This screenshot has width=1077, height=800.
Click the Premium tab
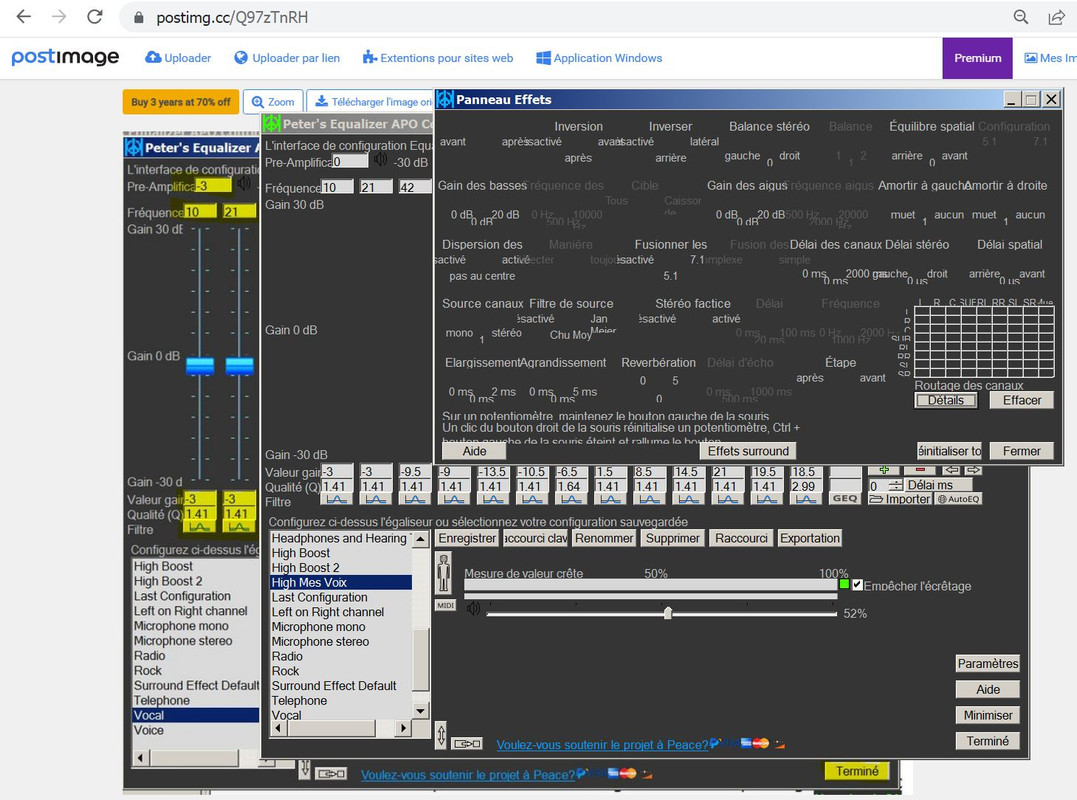click(977, 58)
